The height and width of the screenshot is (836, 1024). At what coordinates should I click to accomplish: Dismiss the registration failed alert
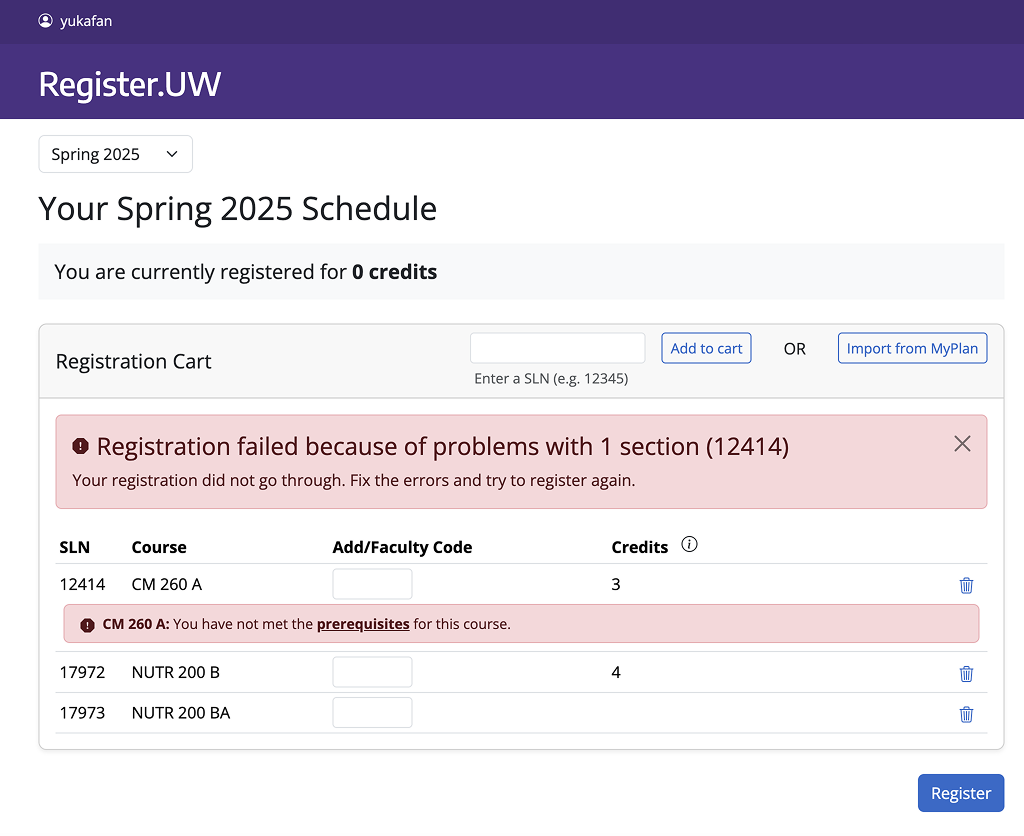tap(962, 443)
